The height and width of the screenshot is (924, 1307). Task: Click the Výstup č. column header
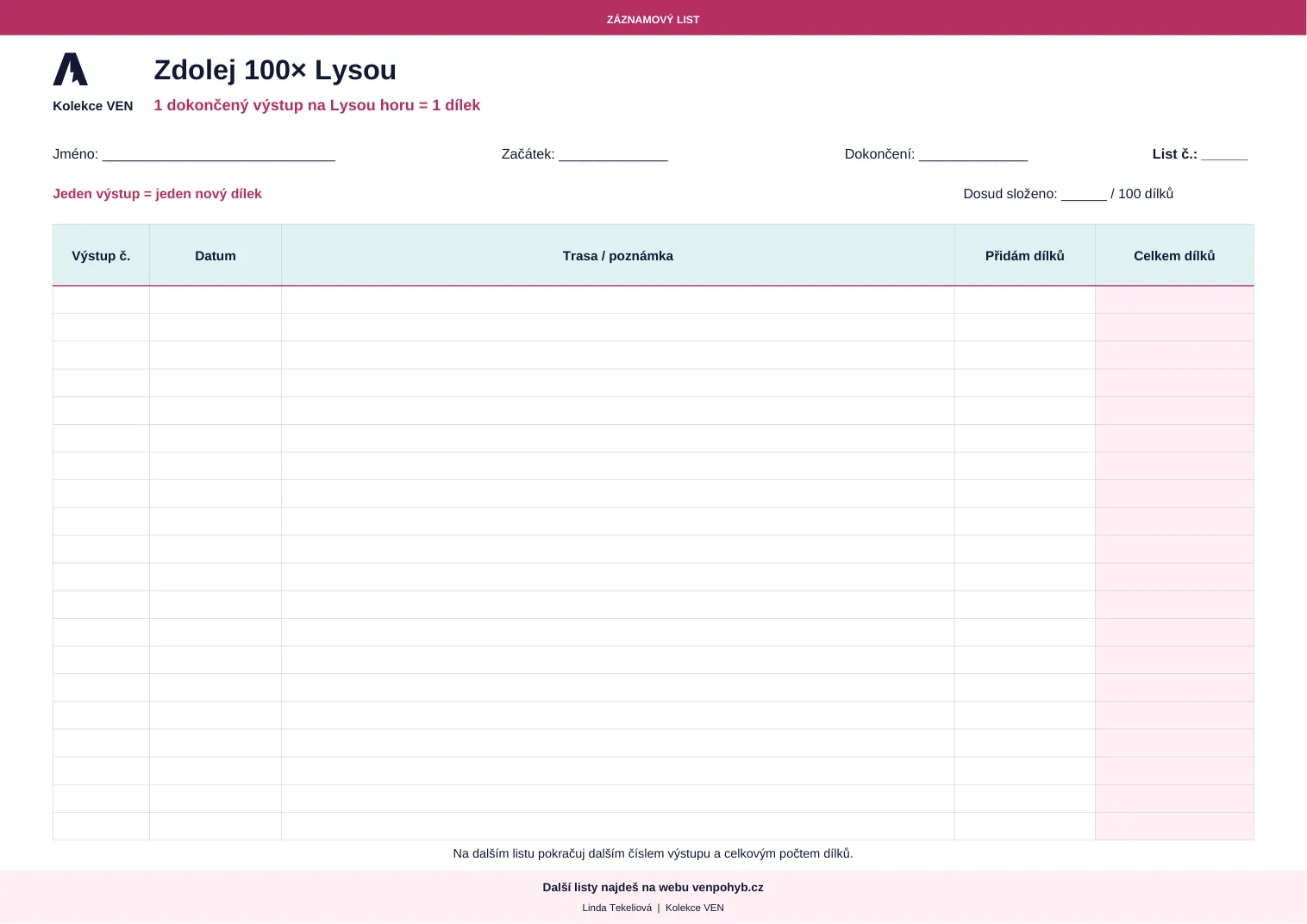coord(101,256)
